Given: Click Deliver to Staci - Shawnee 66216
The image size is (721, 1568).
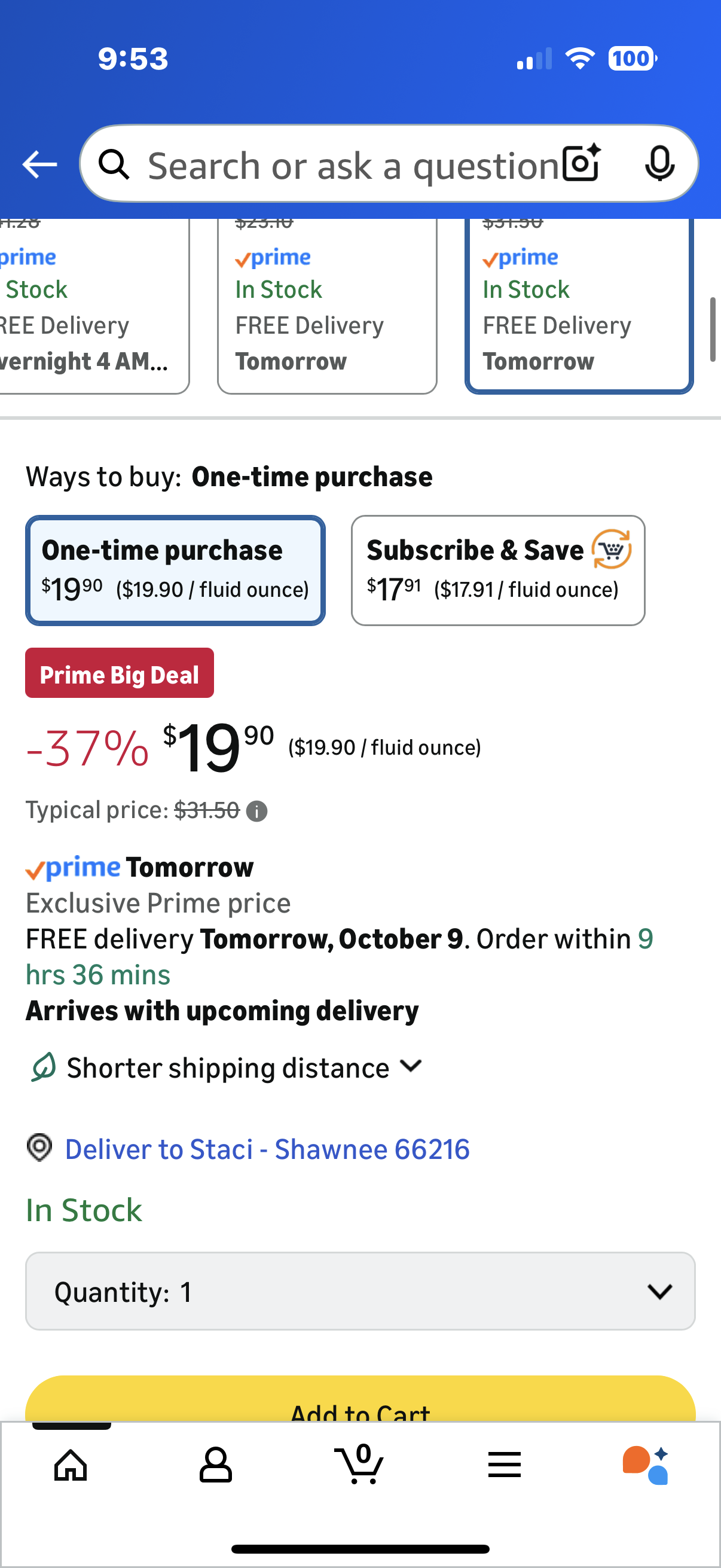Looking at the screenshot, I should click(x=267, y=1149).
